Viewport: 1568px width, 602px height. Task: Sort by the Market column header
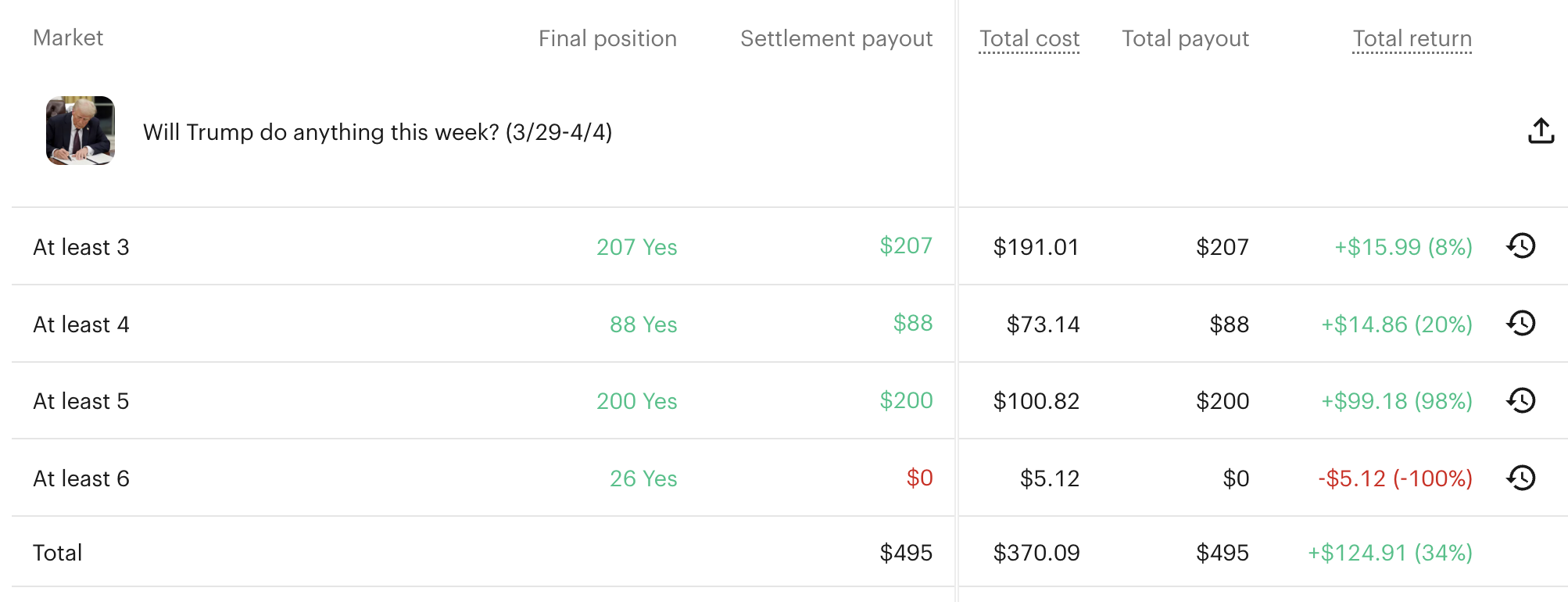tap(68, 38)
